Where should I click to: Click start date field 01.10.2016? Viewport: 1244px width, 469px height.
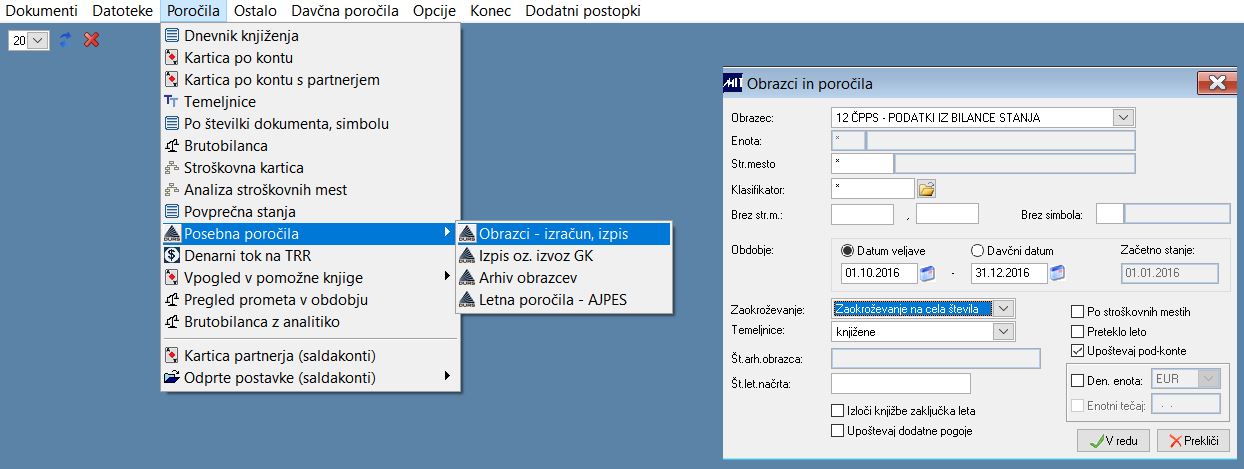pos(879,273)
